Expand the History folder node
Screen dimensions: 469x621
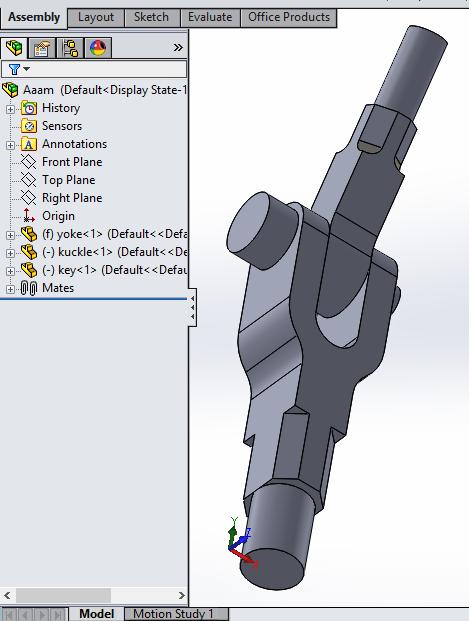tap(10, 109)
